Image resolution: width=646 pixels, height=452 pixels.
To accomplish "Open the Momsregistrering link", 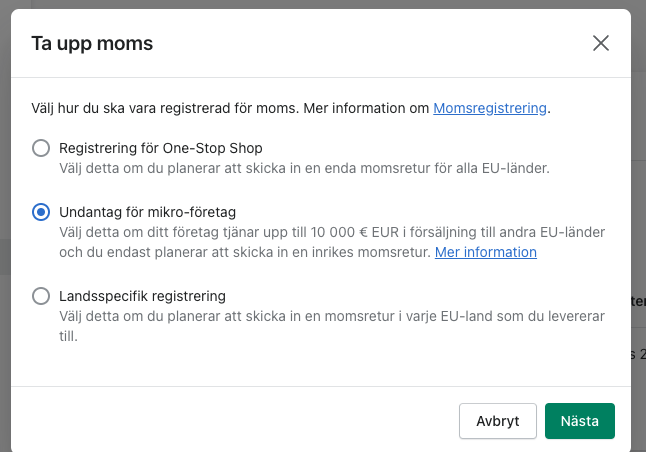I will coord(490,107).
